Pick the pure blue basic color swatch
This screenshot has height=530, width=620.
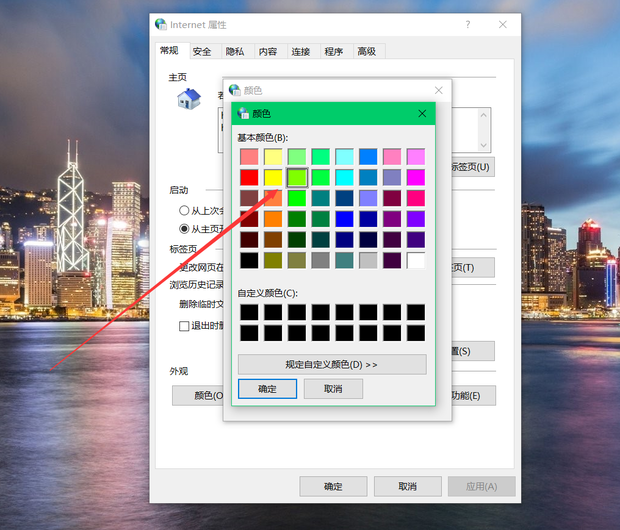(x=344, y=219)
